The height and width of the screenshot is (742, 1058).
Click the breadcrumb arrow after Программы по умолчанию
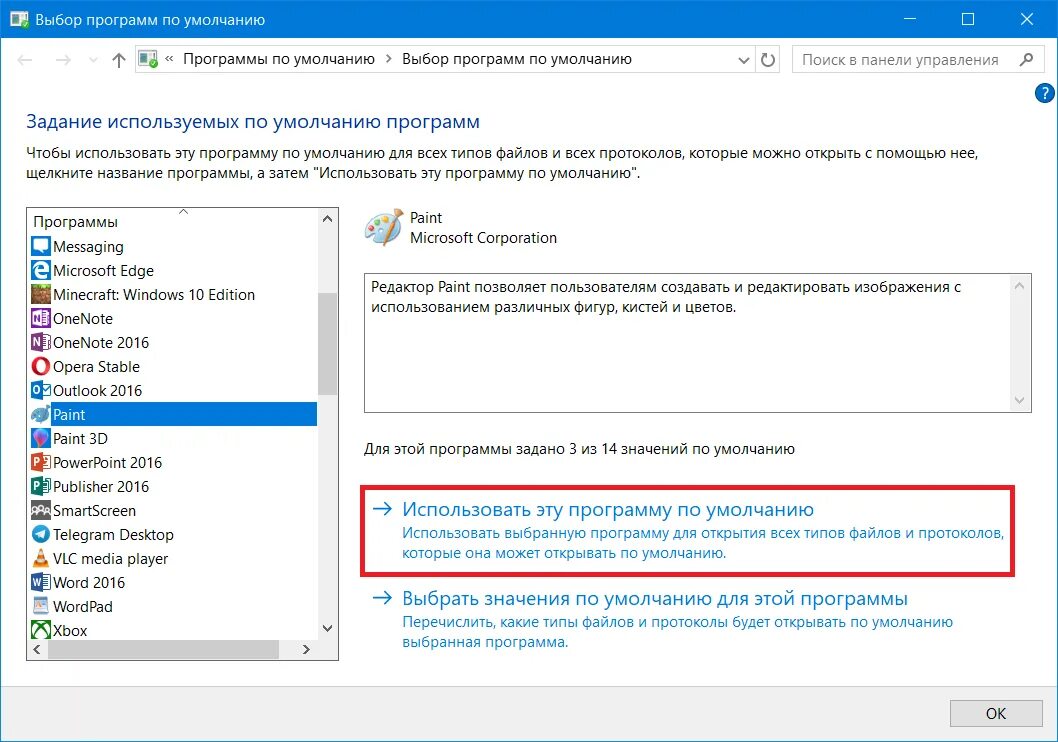(389, 59)
